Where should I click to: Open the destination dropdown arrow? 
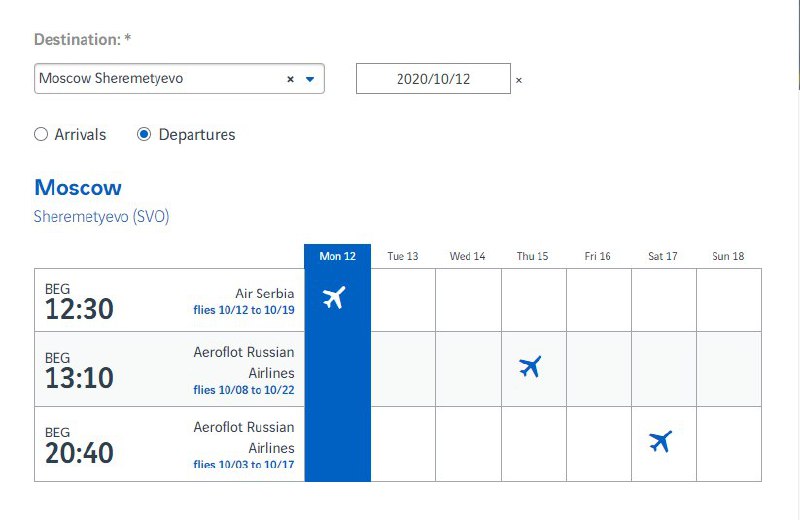click(x=310, y=79)
